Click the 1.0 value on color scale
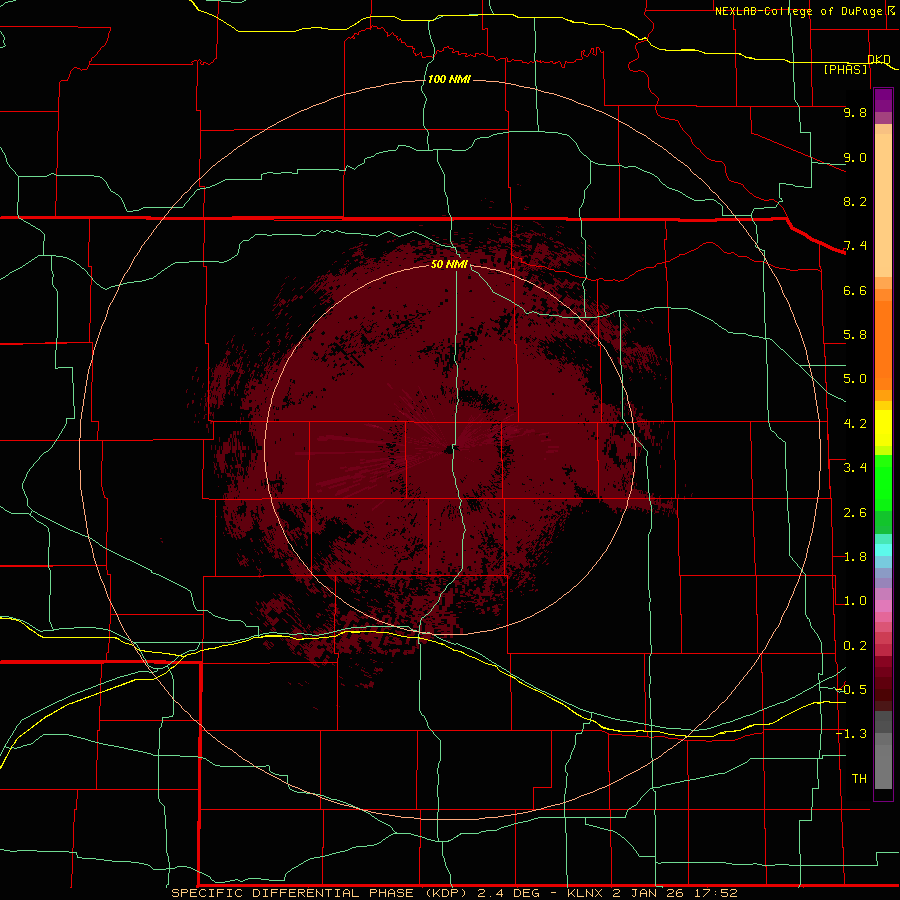The width and height of the screenshot is (900, 900). pyautogui.click(x=855, y=601)
